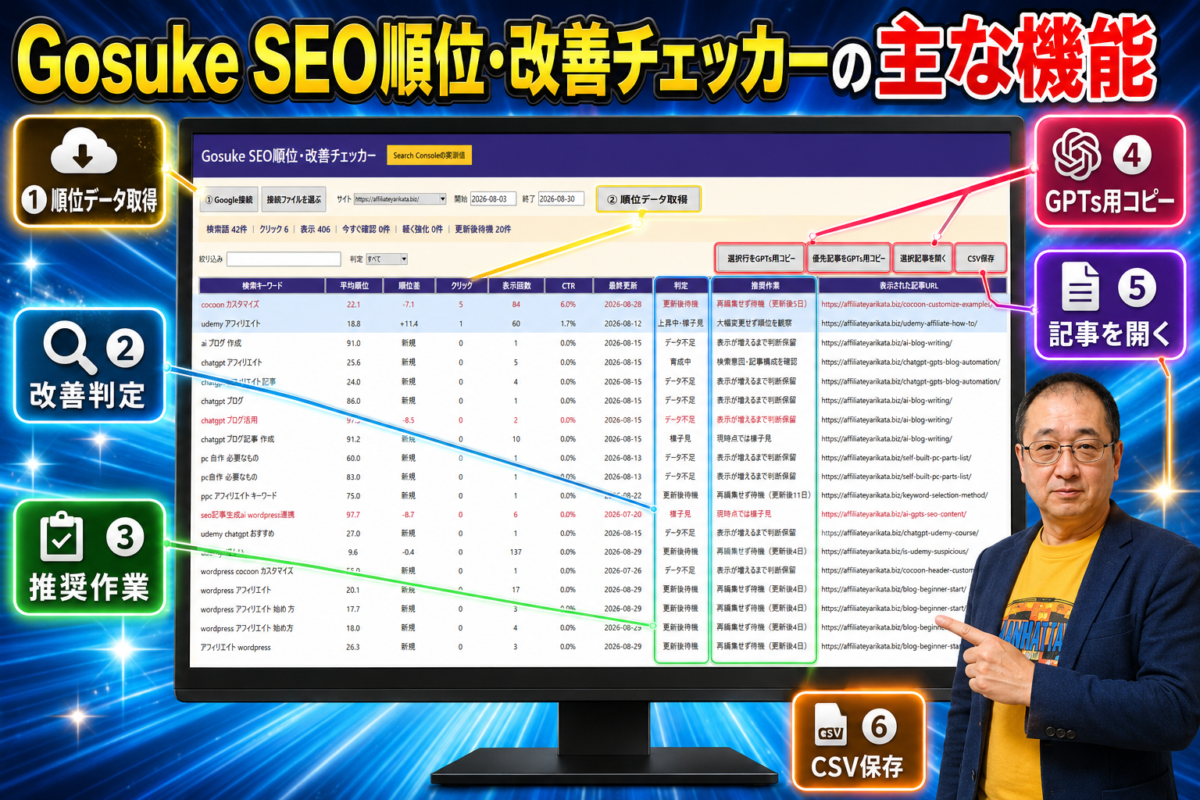Select the ai ブログ 作成 keyword row

coord(603,343)
